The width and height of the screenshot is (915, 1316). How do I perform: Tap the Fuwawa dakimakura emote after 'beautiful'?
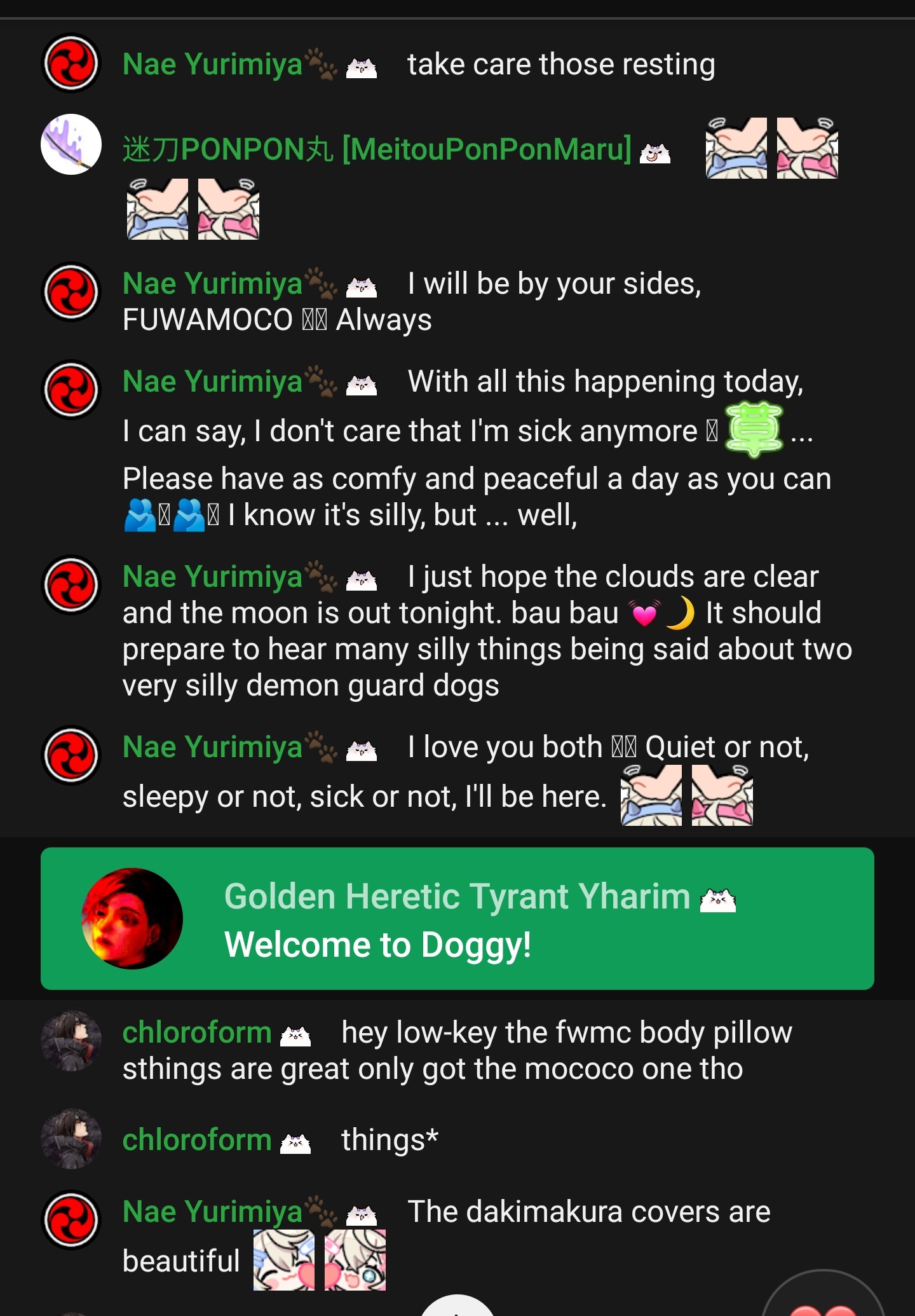[284, 1260]
